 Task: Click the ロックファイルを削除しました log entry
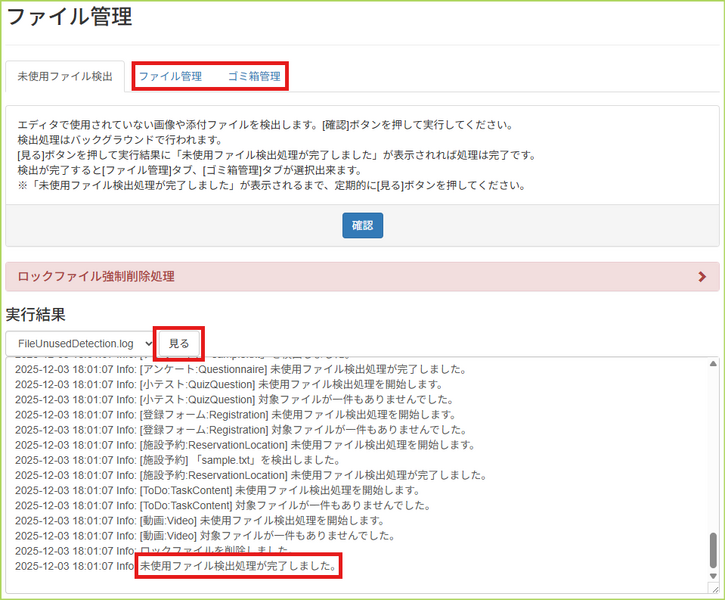click(x=215, y=551)
